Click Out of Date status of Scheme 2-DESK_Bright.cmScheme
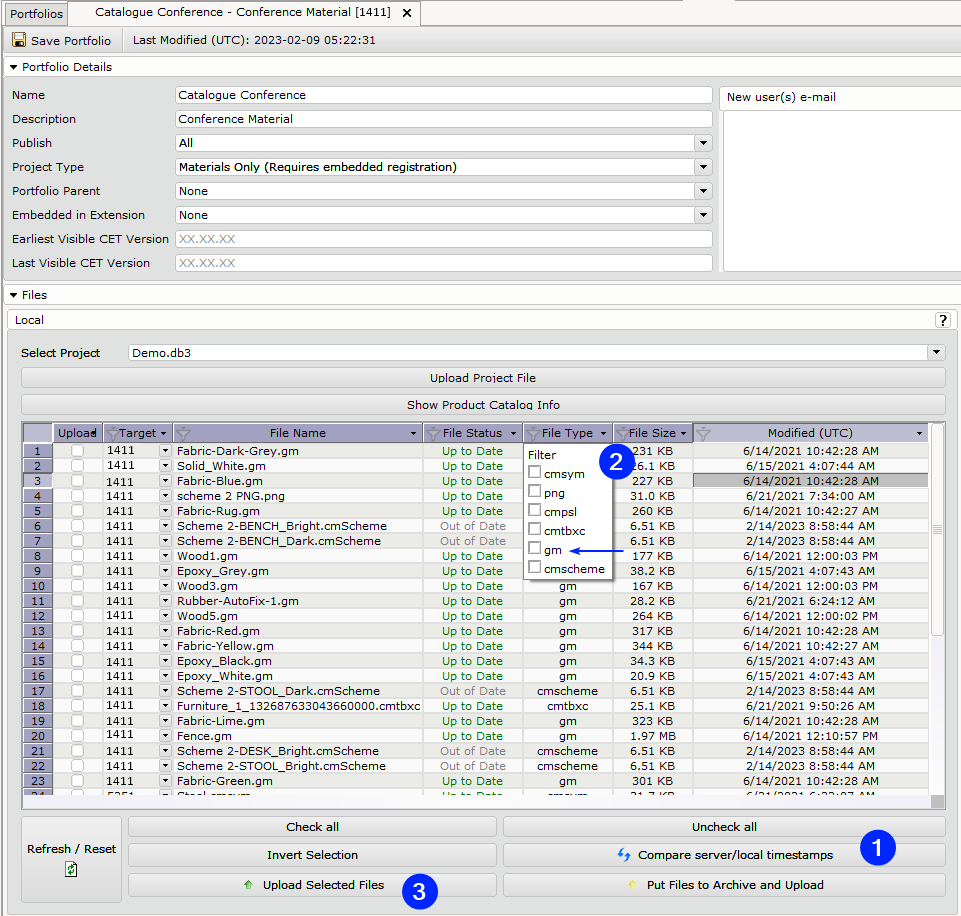 473,751
